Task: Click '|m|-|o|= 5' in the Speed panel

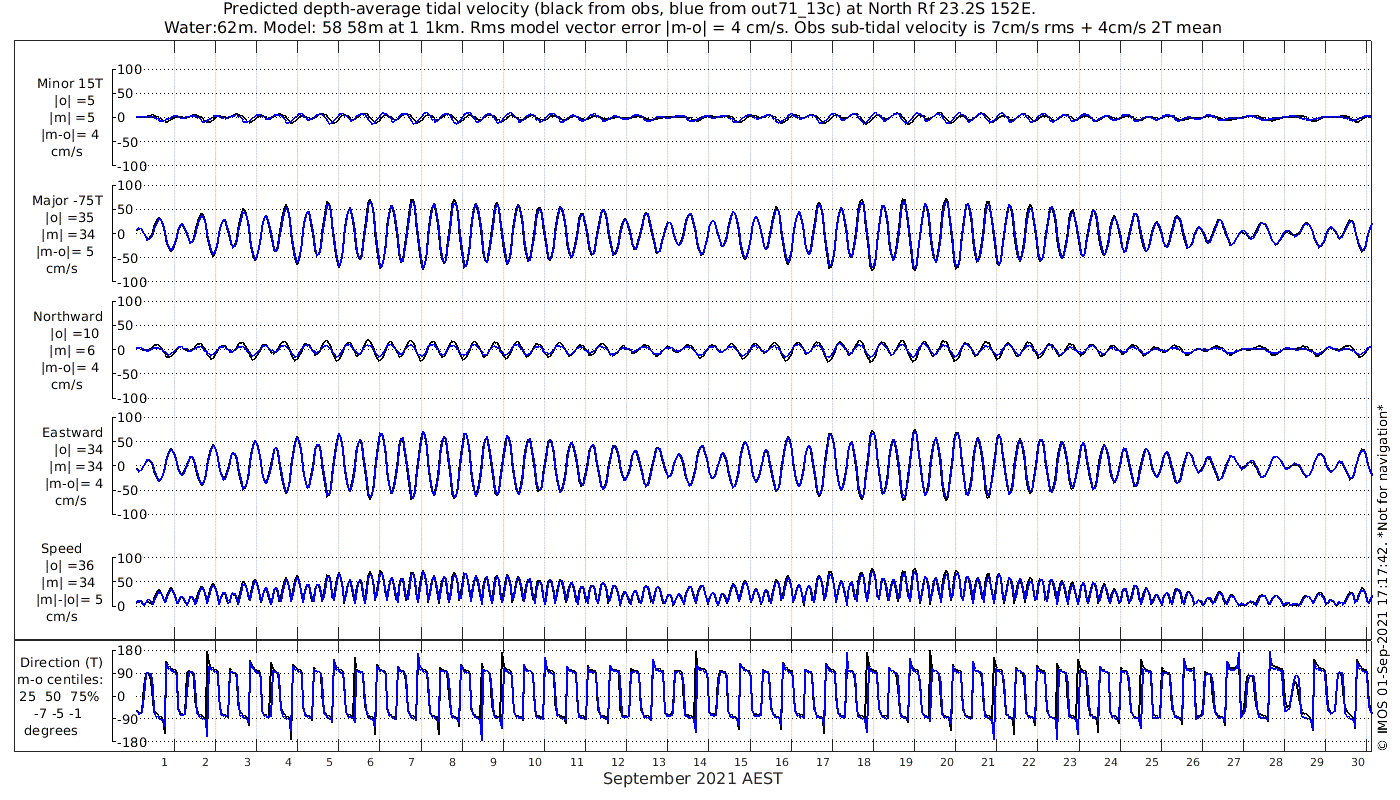Action: (x=70, y=600)
